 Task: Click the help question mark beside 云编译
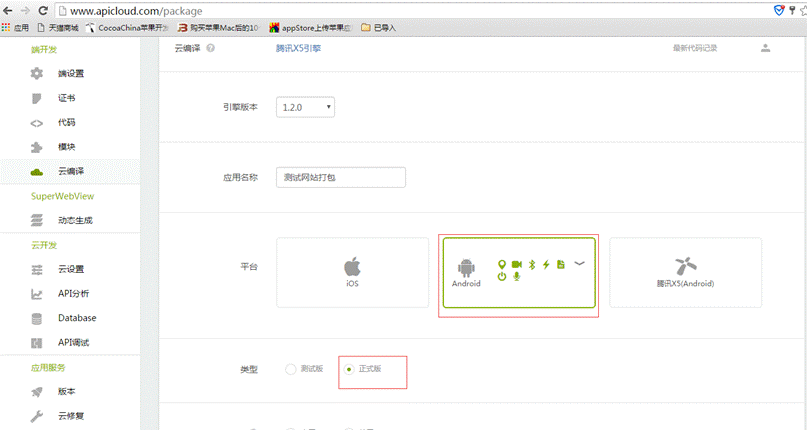pyautogui.click(x=211, y=48)
